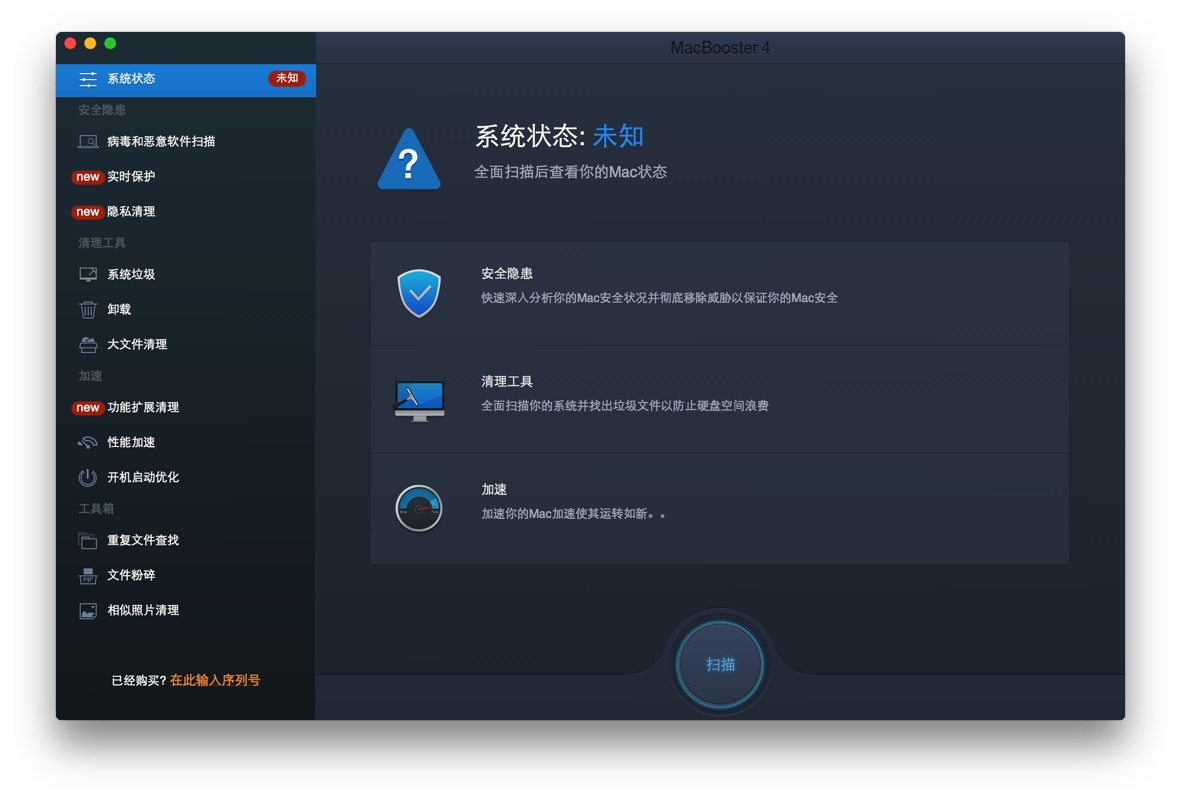Select the 性能加速 gauge icon
Viewport: 1181px width, 800px height.
pyautogui.click(x=88, y=442)
